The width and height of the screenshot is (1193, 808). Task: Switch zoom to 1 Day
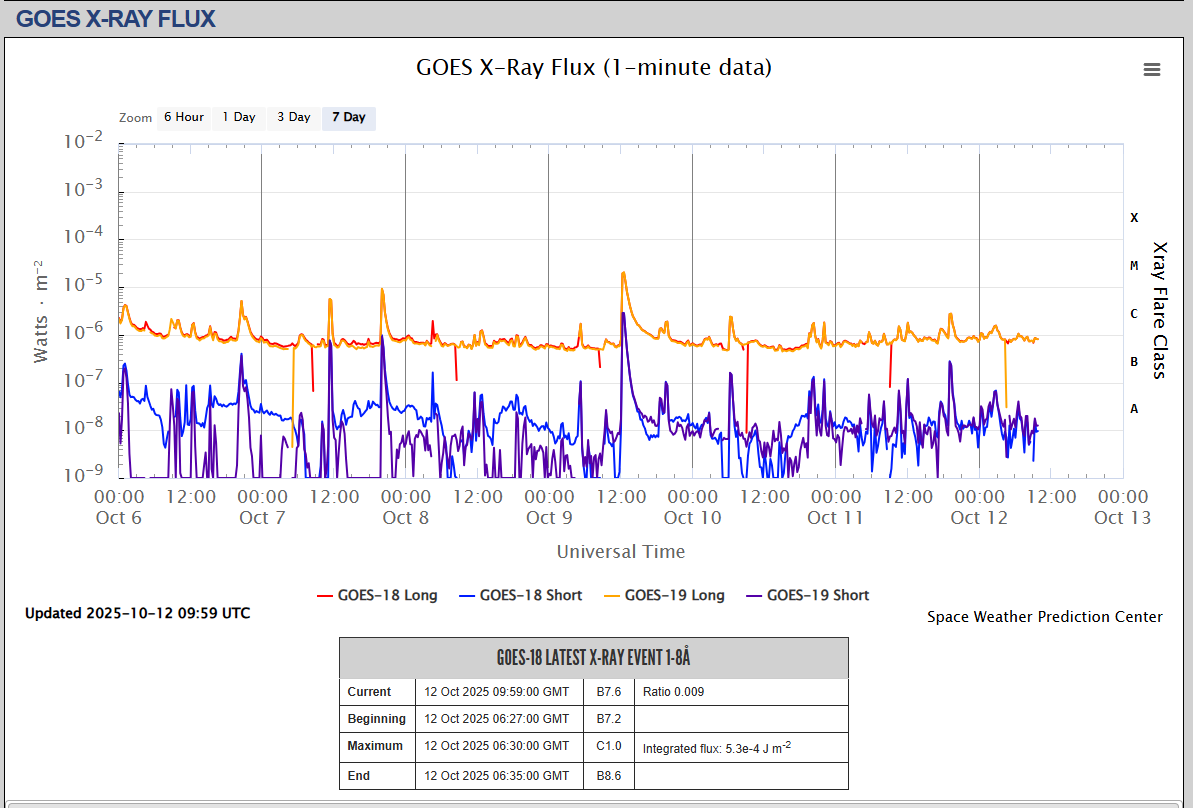[239, 118]
